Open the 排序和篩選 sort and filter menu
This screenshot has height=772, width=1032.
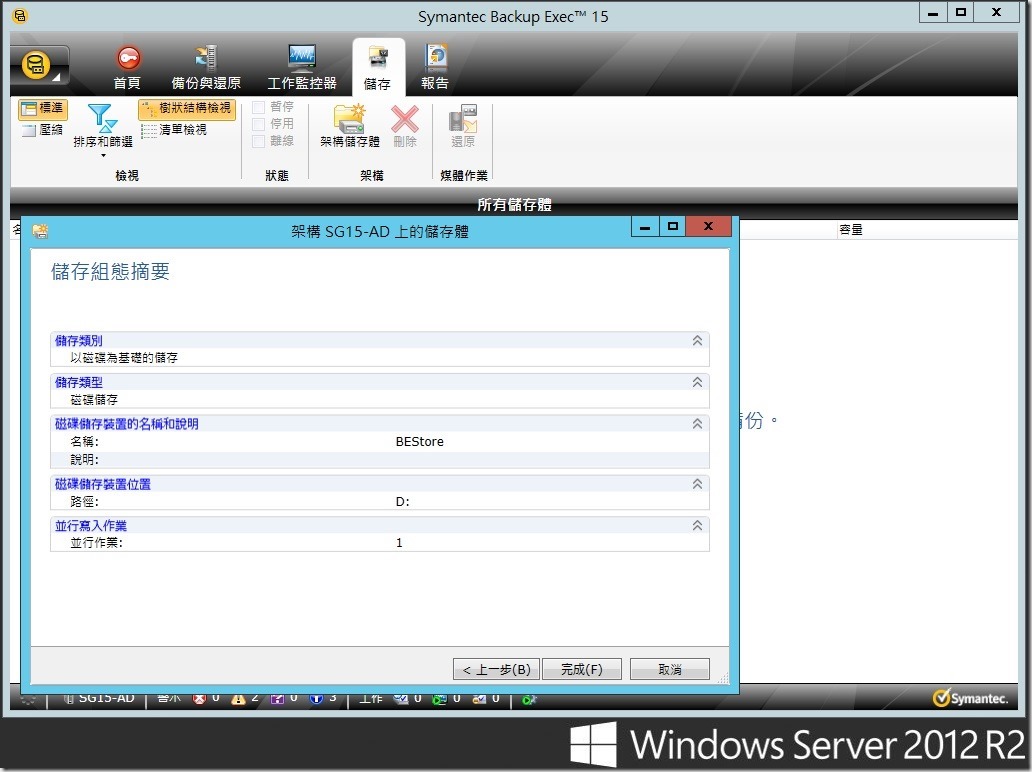(103, 129)
